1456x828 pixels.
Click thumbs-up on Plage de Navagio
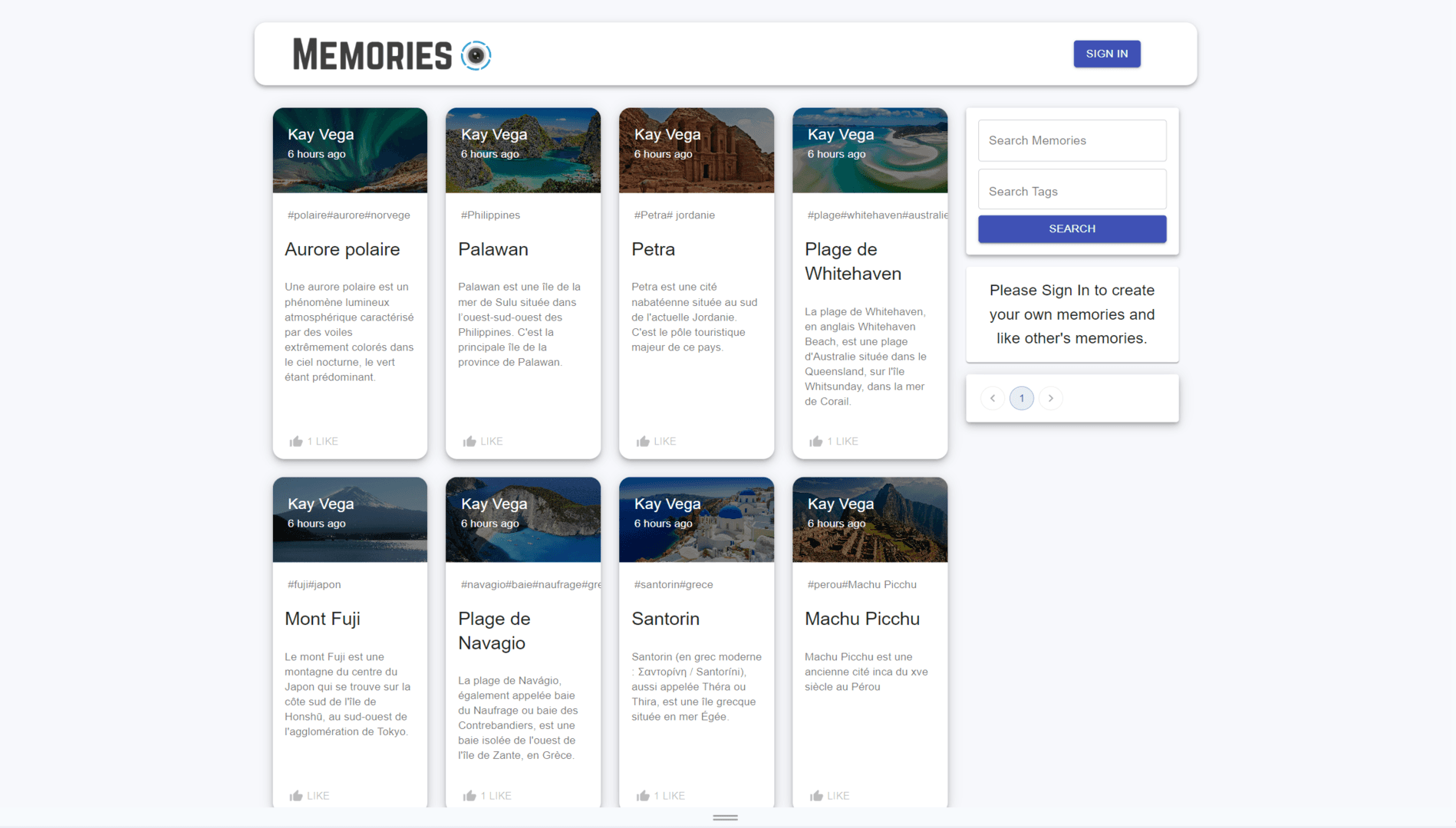click(469, 795)
